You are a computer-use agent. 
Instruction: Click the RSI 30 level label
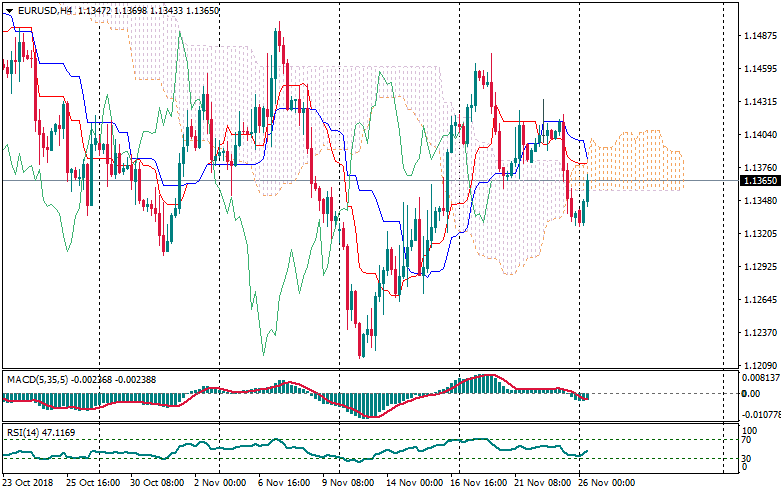pos(746,458)
